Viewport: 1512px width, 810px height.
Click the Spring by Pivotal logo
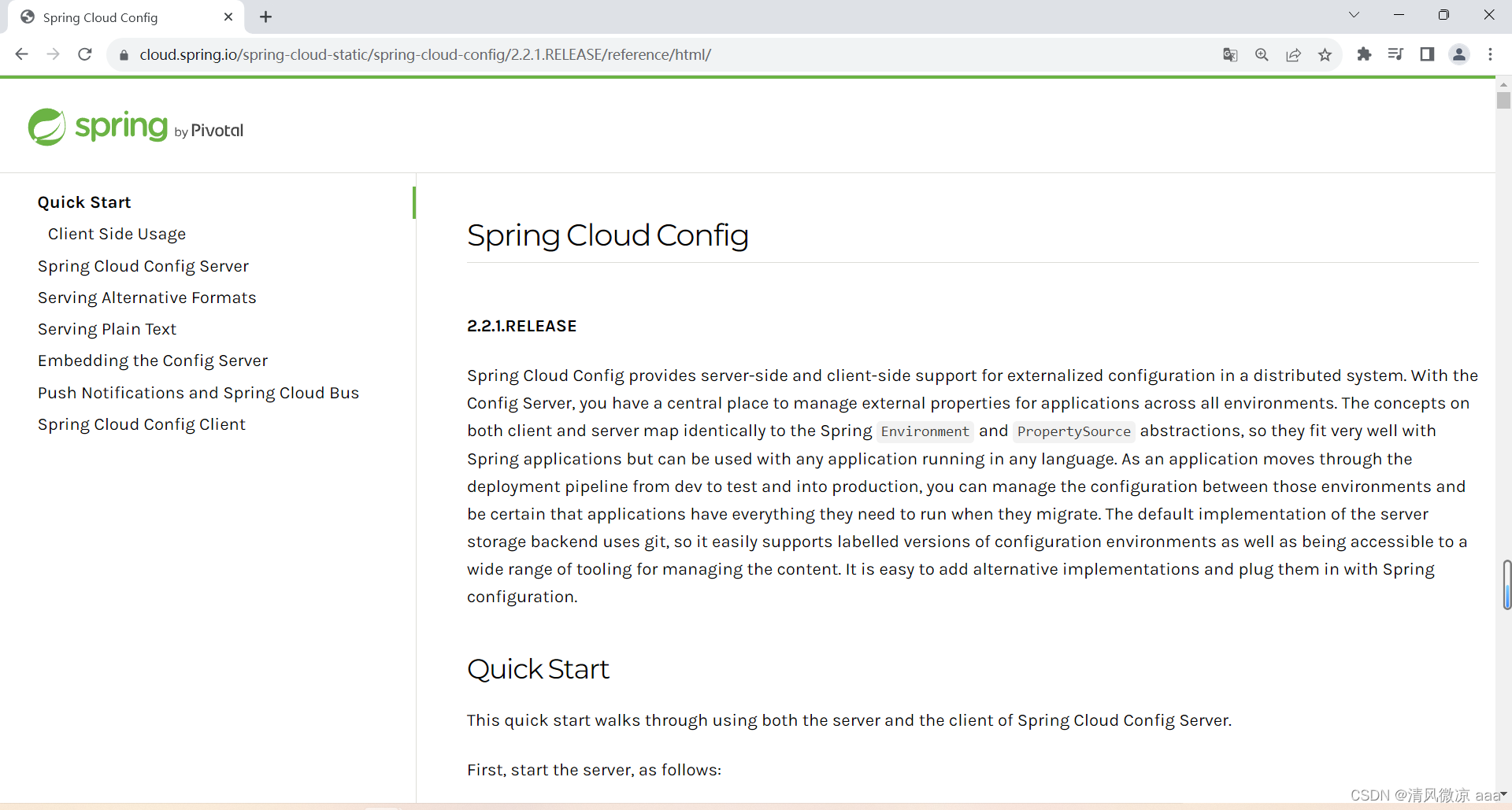coord(135,127)
